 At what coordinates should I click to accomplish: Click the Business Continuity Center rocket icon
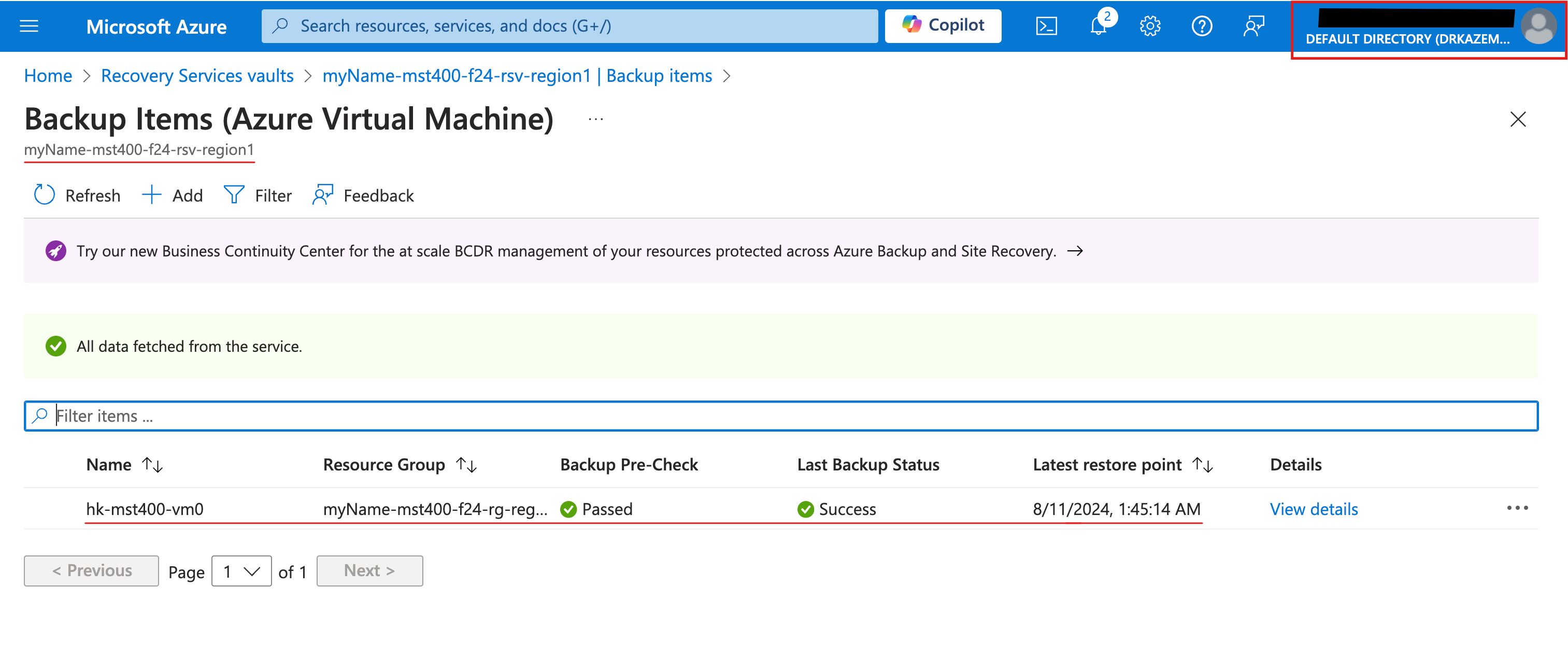(x=55, y=251)
